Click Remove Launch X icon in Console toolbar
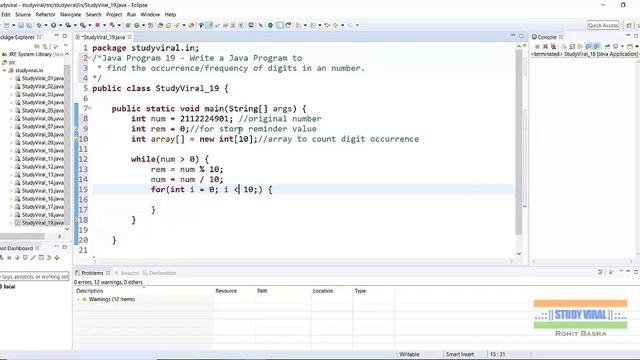 tap(545, 47)
